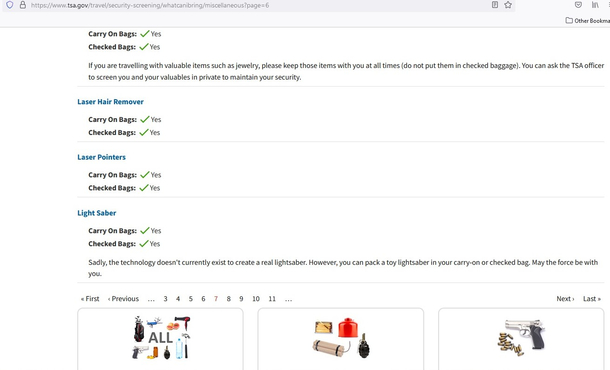This screenshot has height=370, width=610.
Task: Select current page number 7
Action: pos(216,299)
